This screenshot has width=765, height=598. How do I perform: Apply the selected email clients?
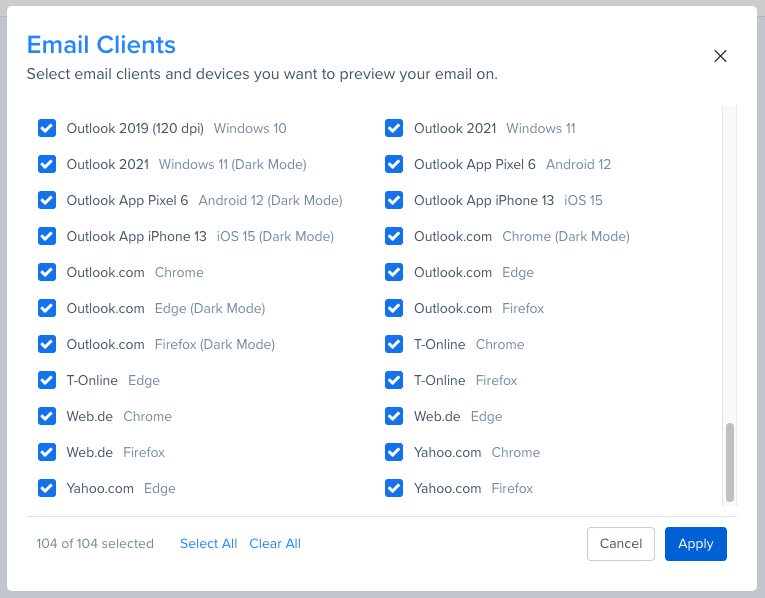[696, 544]
